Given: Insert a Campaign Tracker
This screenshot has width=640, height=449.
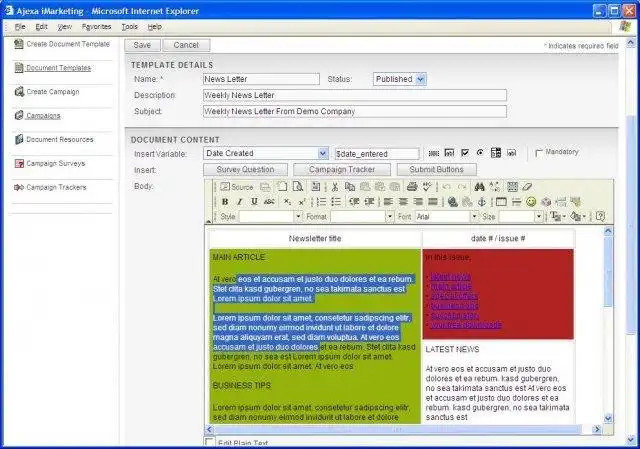Looking at the screenshot, I should tap(342, 169).
